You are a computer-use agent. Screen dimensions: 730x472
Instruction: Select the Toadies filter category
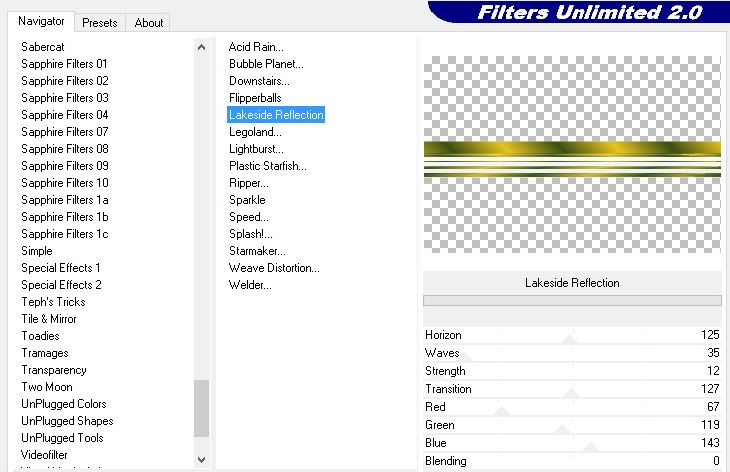click(x=41, y=336)
